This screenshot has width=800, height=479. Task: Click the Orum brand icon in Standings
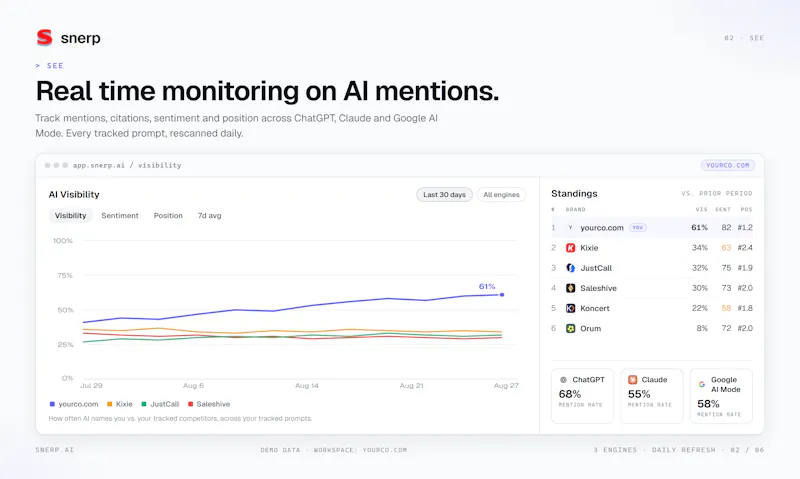coord(570,329)
